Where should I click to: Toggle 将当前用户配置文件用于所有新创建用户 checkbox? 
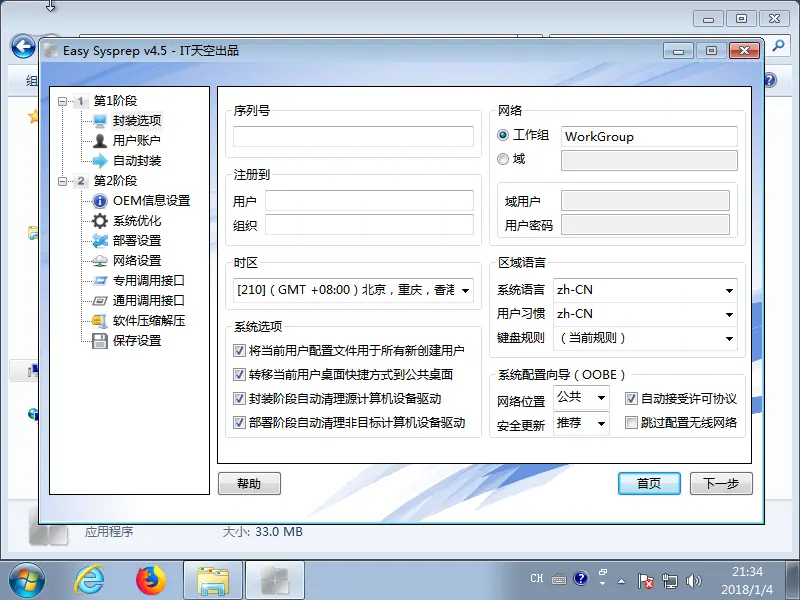click(x=239, y=351)
